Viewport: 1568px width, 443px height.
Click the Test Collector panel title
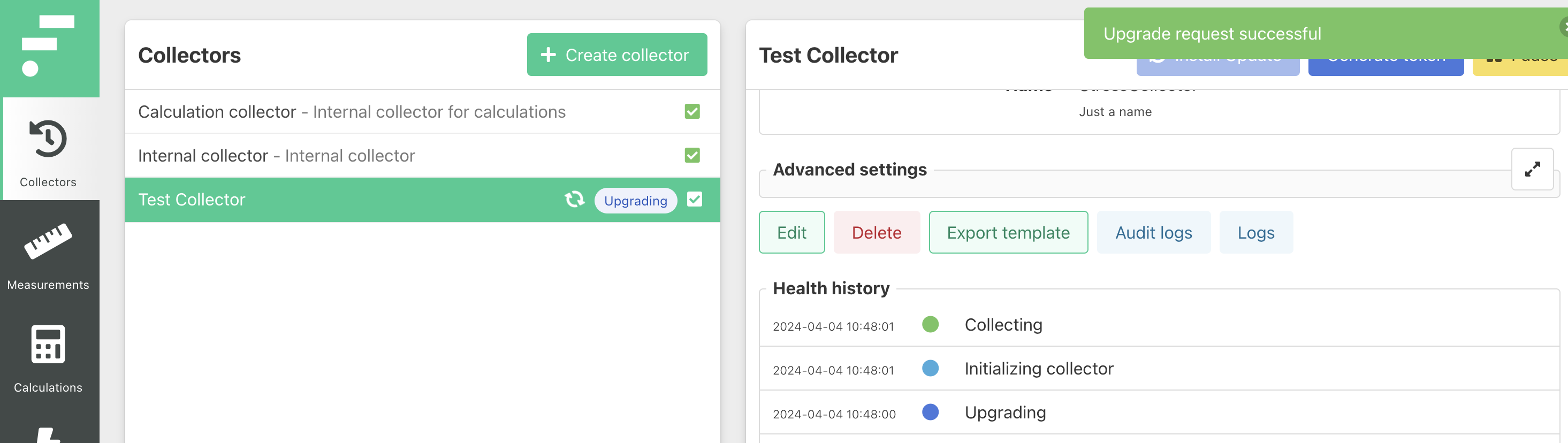click(x=828, y=55)
